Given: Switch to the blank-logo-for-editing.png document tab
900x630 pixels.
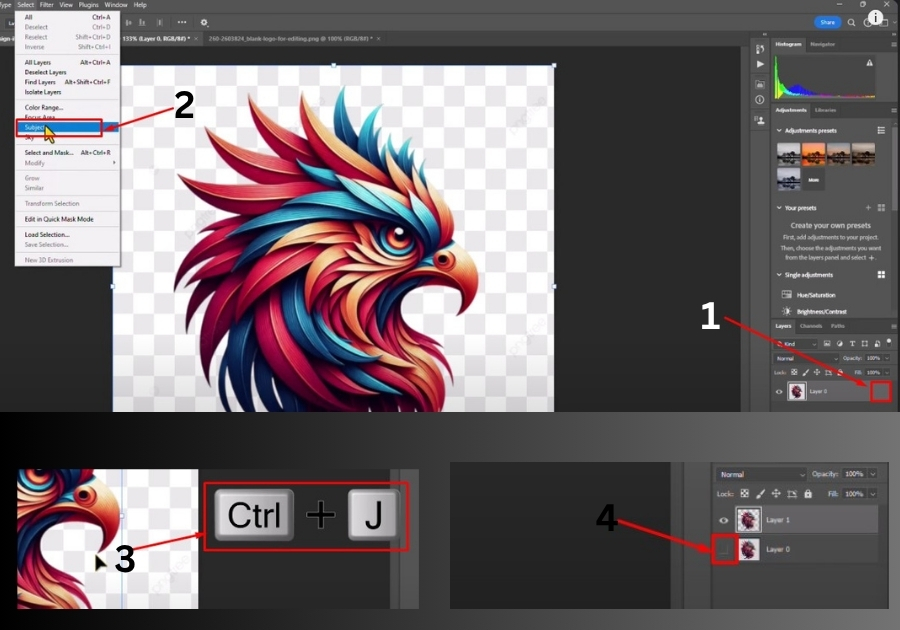Looking at the screenshot, I should (x=290, y=38).
